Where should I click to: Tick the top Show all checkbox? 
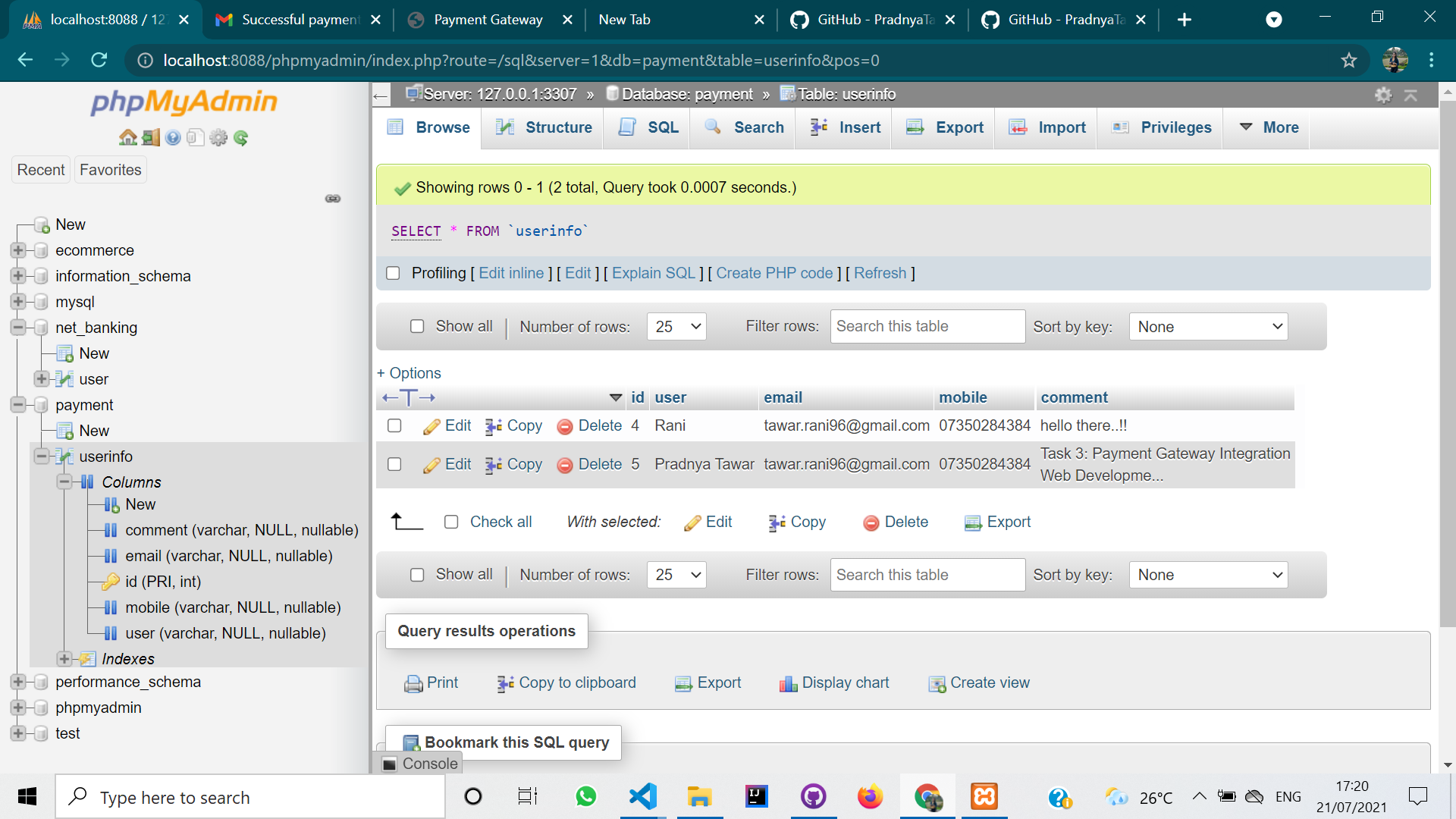tap(417, 326)
